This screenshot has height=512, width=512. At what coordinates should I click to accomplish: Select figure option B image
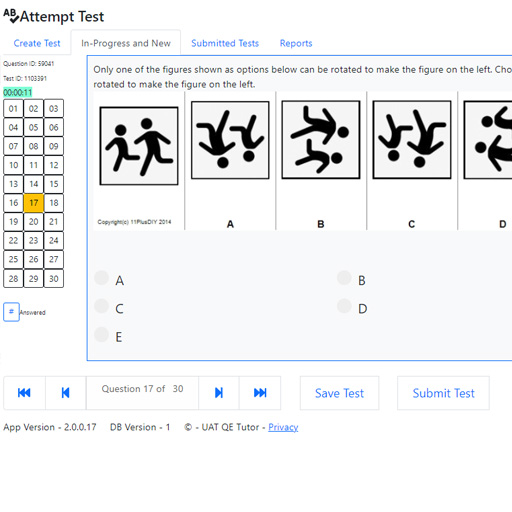pyautogui.click(x=321, y=140)
